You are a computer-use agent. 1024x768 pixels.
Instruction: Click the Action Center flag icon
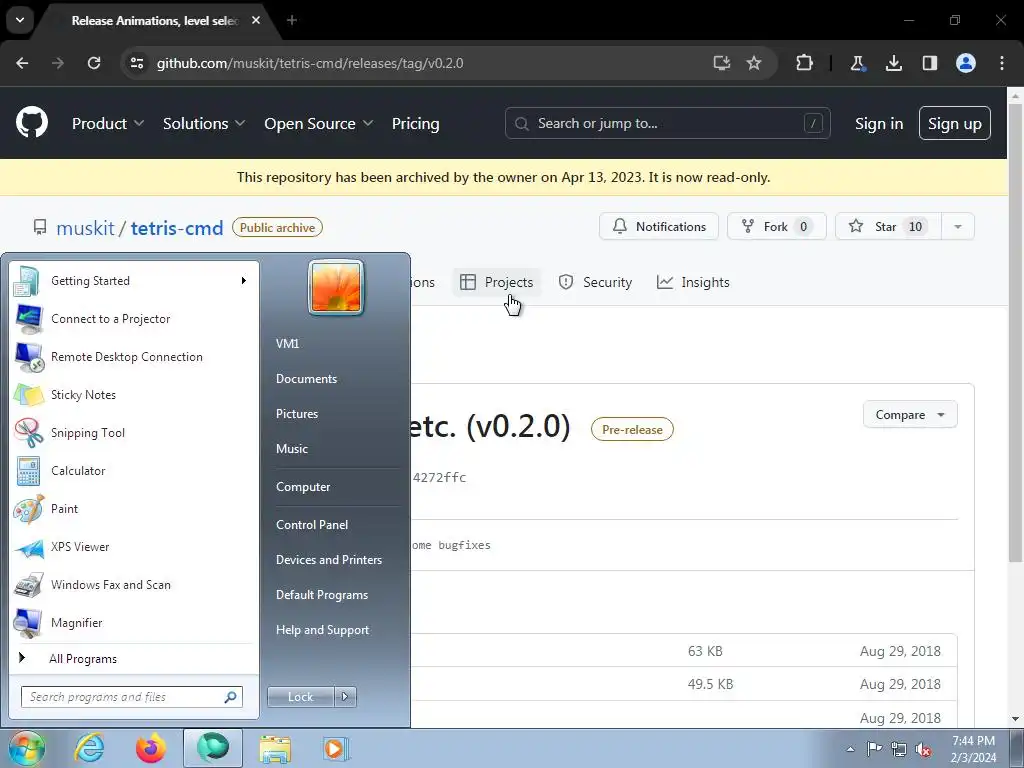pyautogui.click(x=874, y=749)
